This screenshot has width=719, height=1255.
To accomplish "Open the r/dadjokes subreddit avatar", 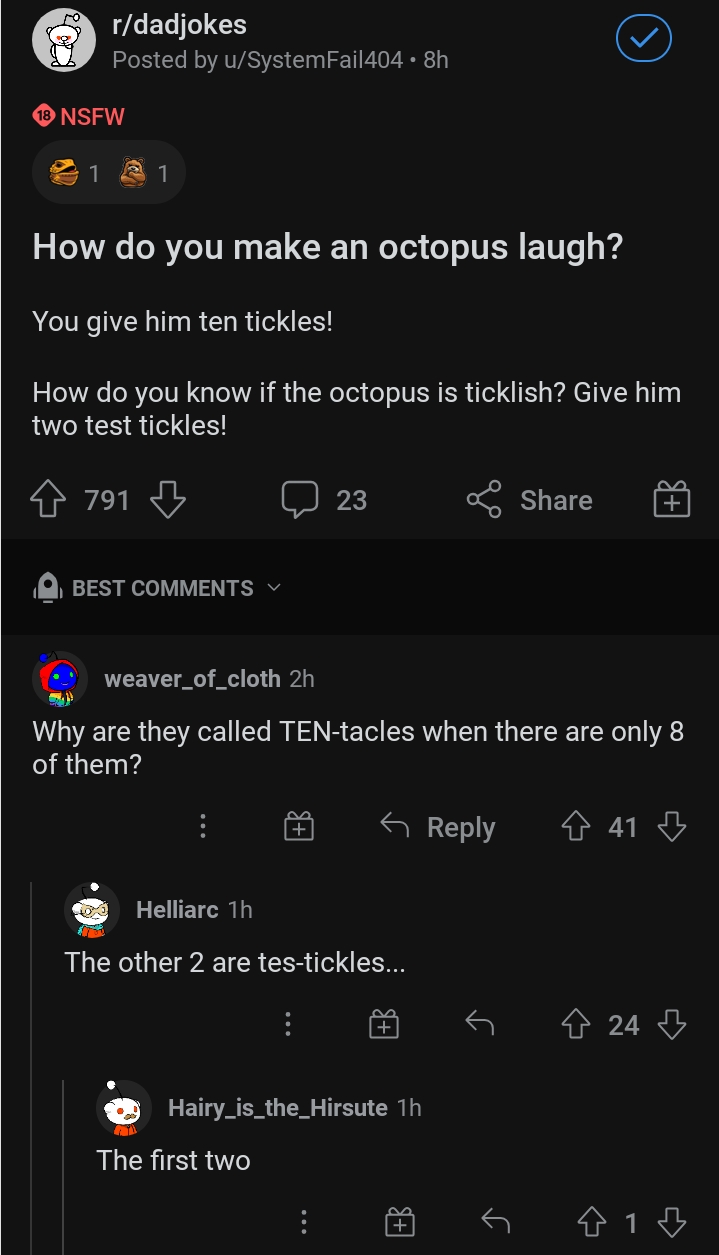I will click(x=63, y=40).
